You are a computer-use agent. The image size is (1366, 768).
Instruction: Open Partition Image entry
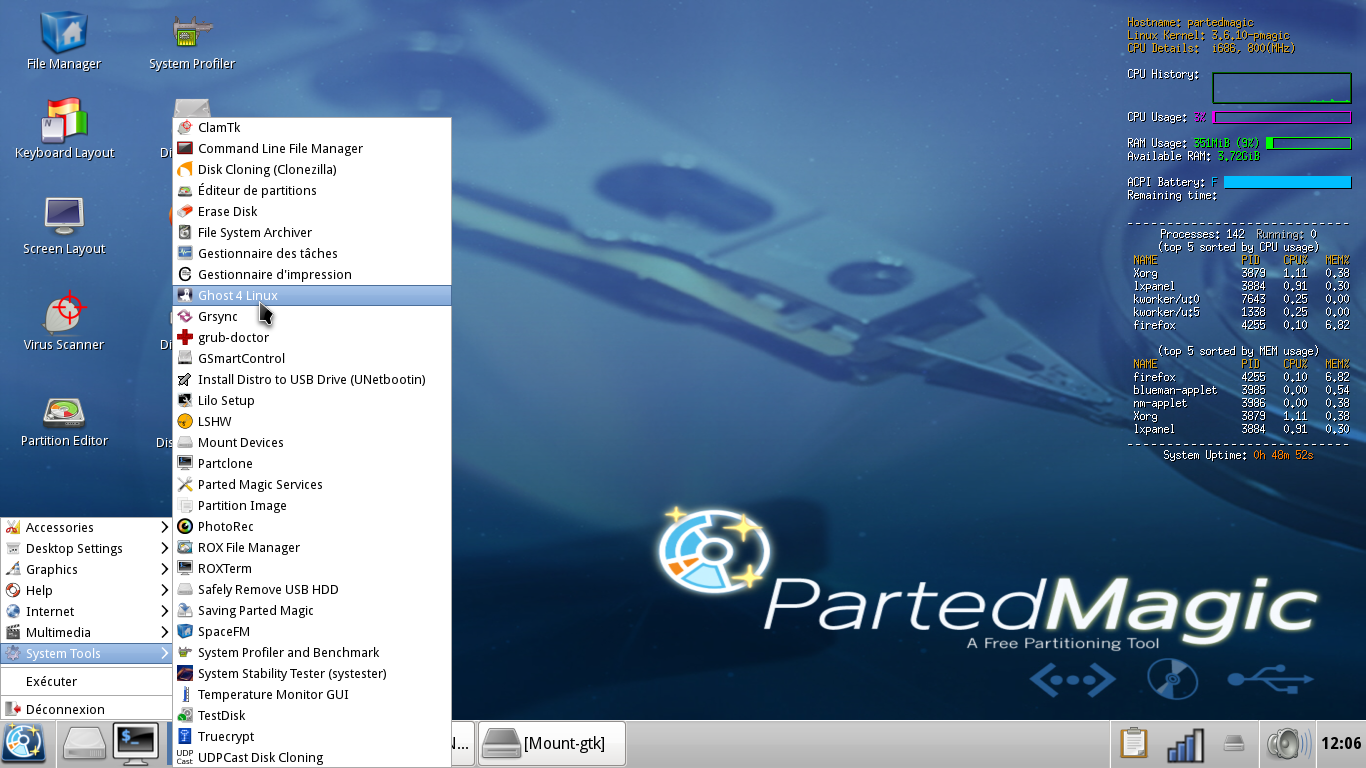point(312,505)
